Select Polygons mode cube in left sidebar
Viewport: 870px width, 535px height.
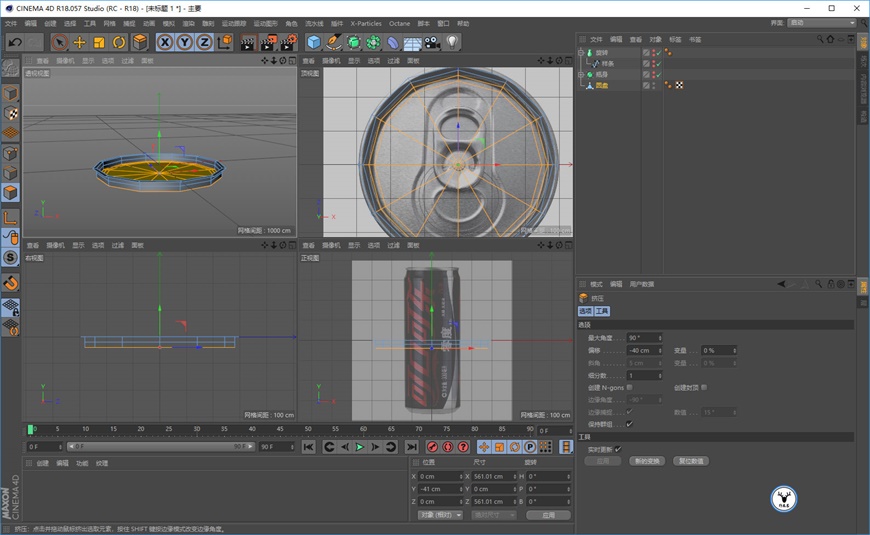(11, 193)
